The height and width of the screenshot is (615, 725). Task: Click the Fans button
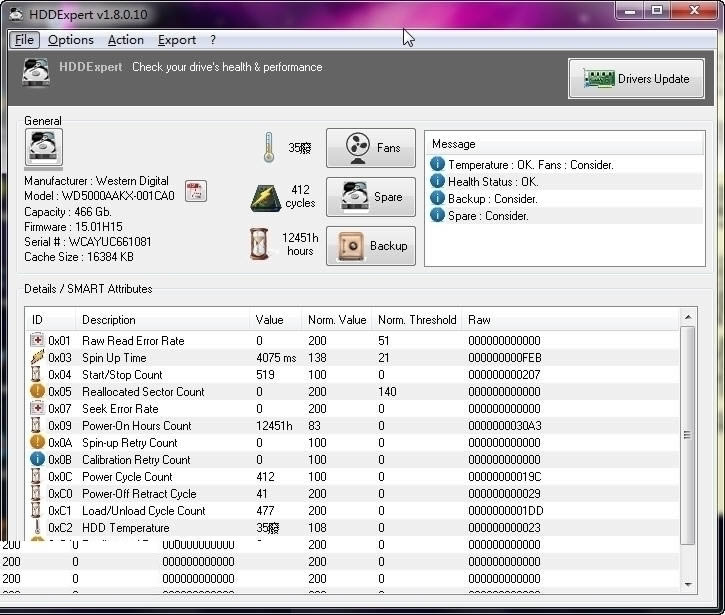[371, 148]
